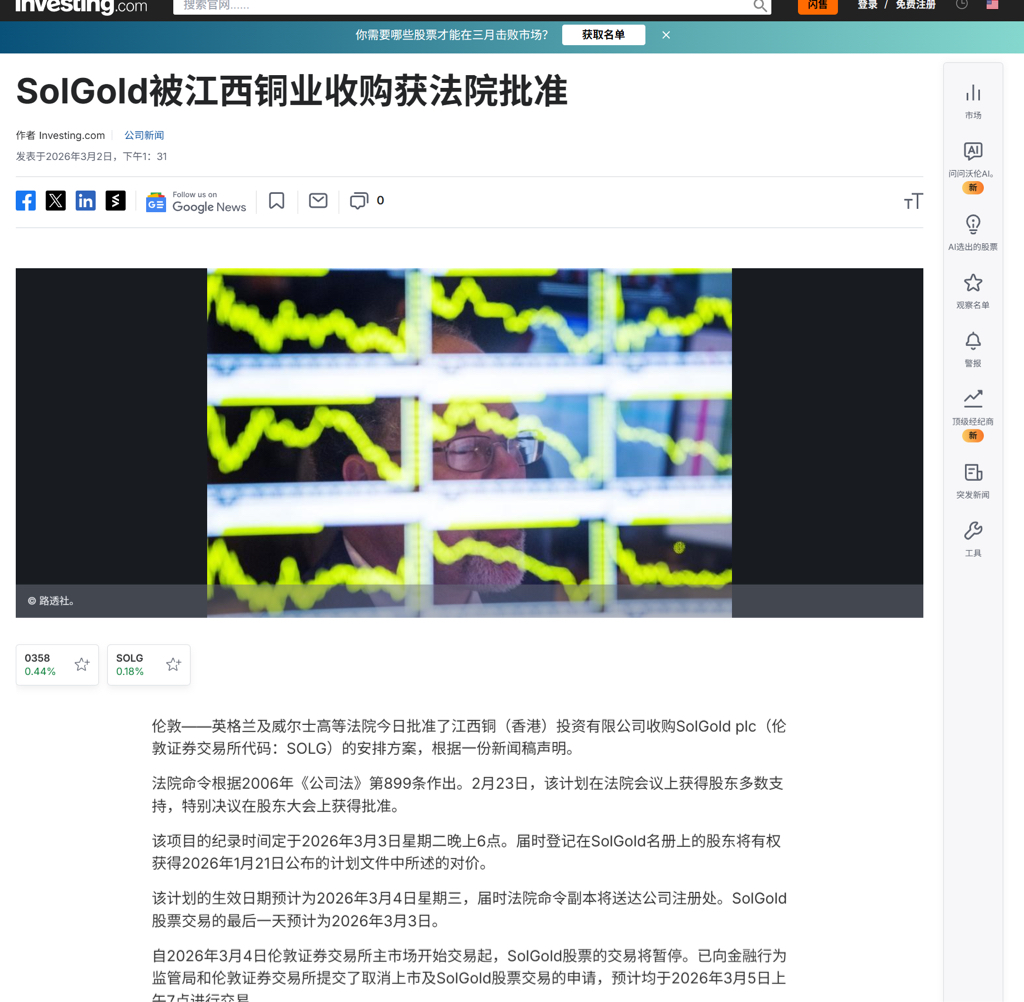Click the orange 闪售 button
Viewport: 1024px width, 1002px height.
(818, 5)
